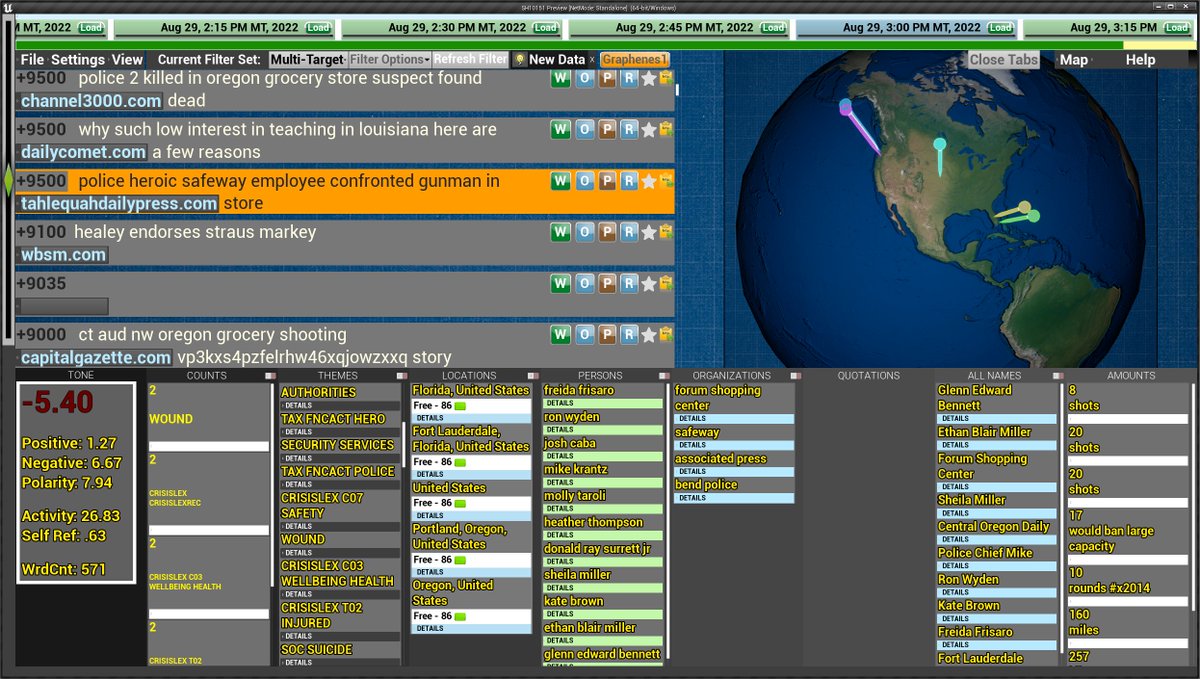Click the Themes panel header flag icon
This screenshot has height=679, width=1200.
coord(401,376)
